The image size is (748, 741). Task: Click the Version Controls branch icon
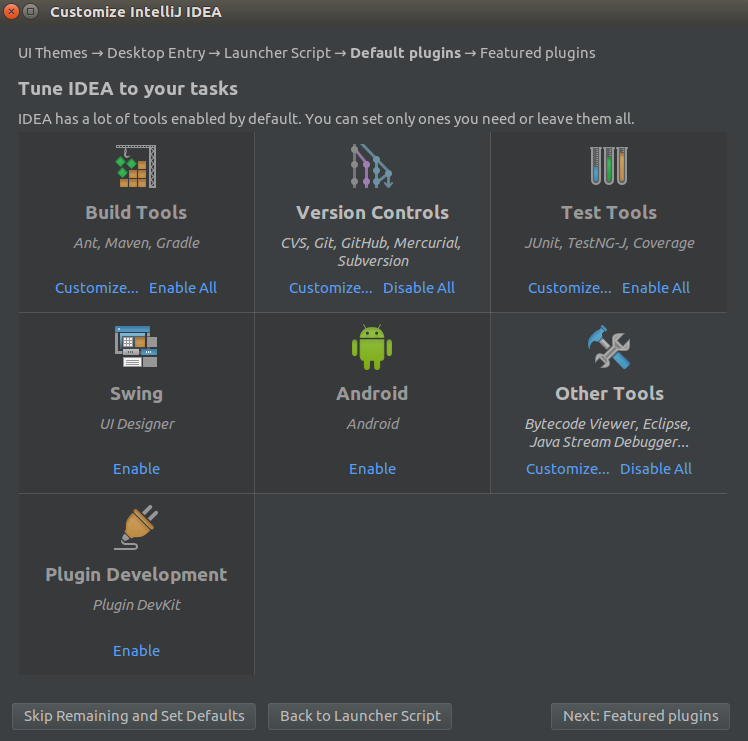click(372, 166)
